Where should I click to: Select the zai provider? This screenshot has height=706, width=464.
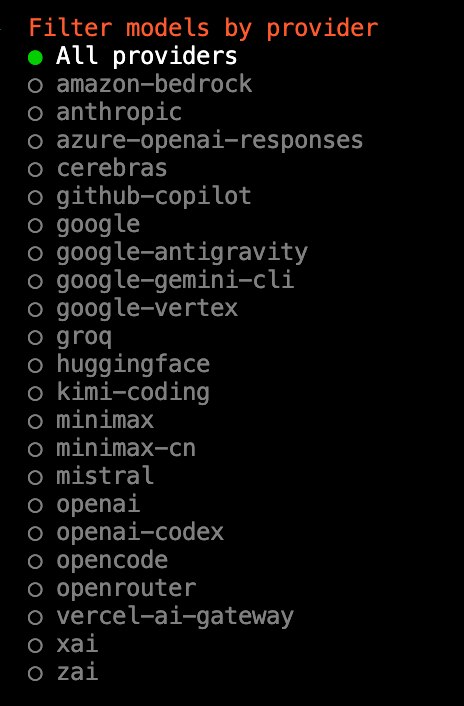click(x=63, y=673)
